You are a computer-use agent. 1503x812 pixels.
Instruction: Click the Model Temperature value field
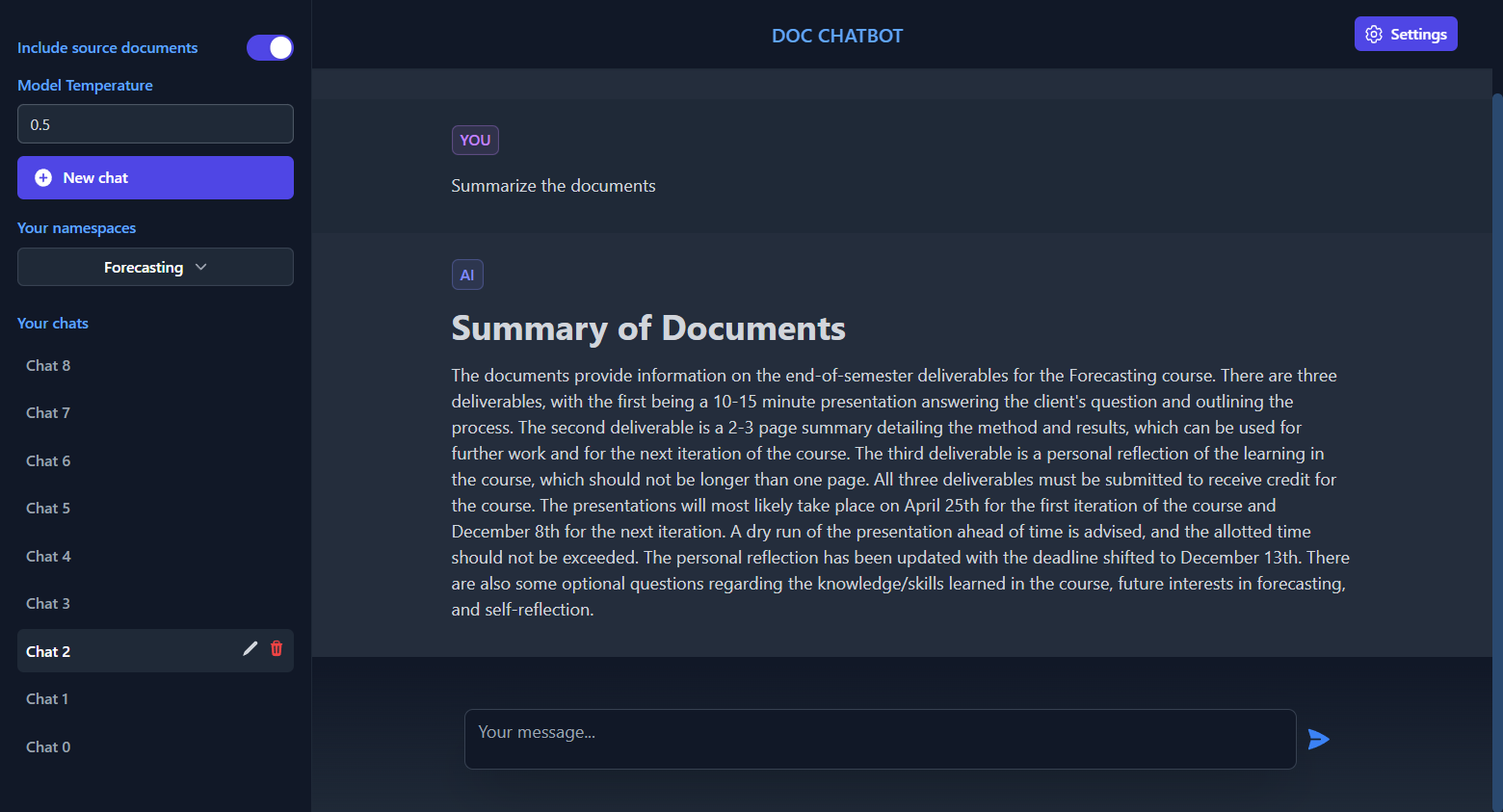pos(154,123)
